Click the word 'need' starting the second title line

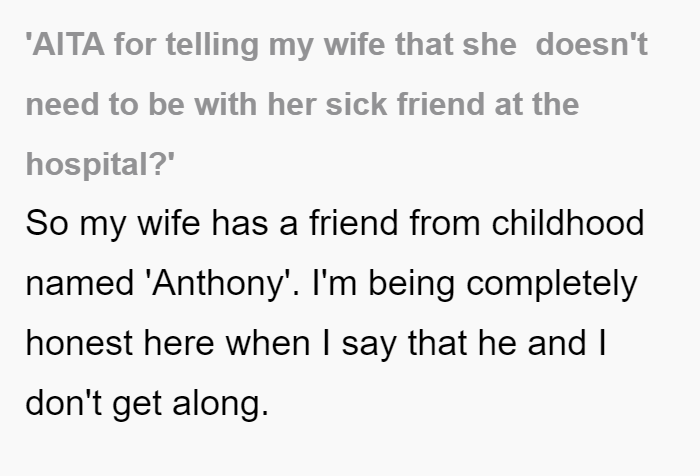(62, 104)
